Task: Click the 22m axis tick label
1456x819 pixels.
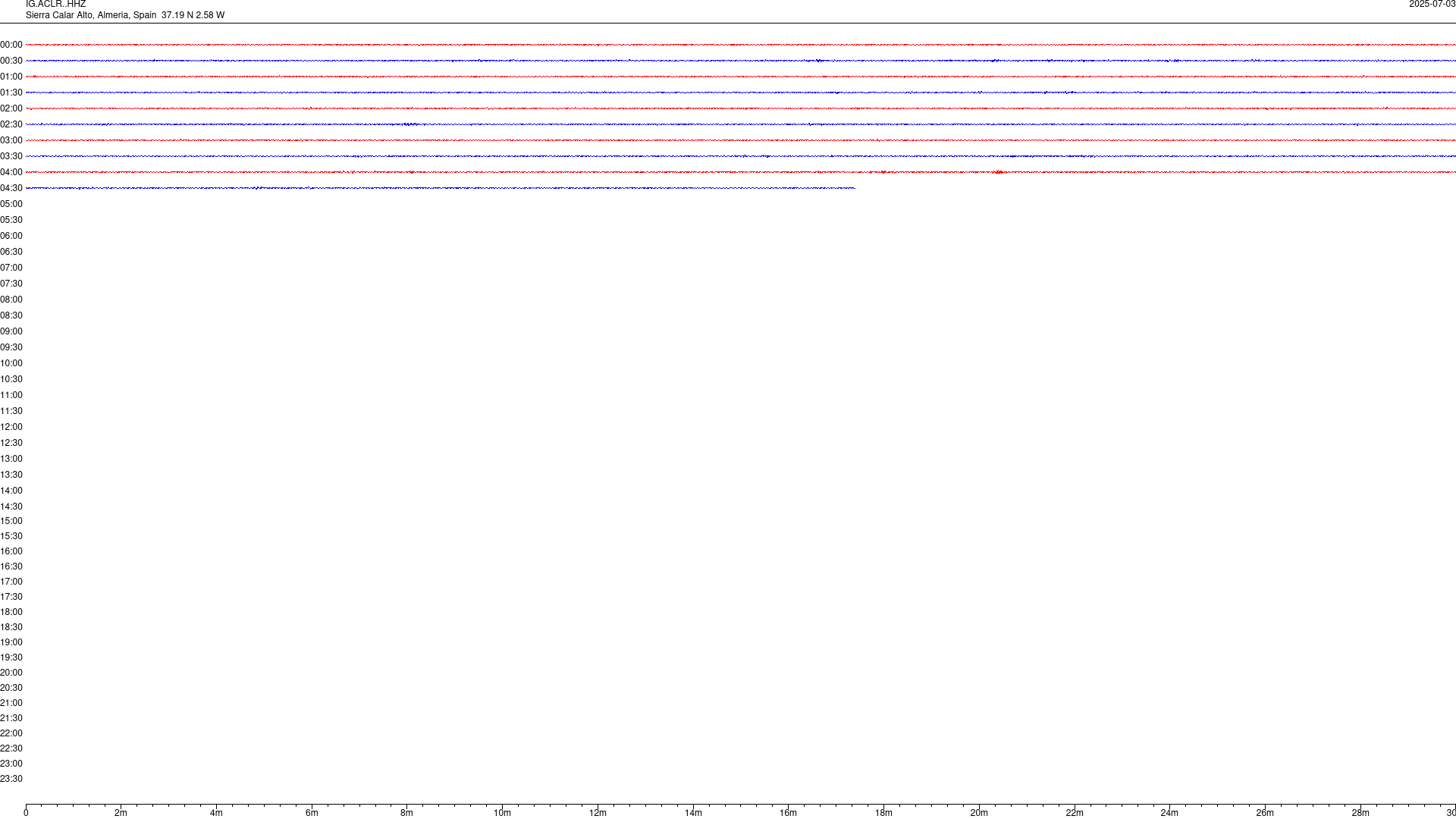Action: (x=1075, y=813)
